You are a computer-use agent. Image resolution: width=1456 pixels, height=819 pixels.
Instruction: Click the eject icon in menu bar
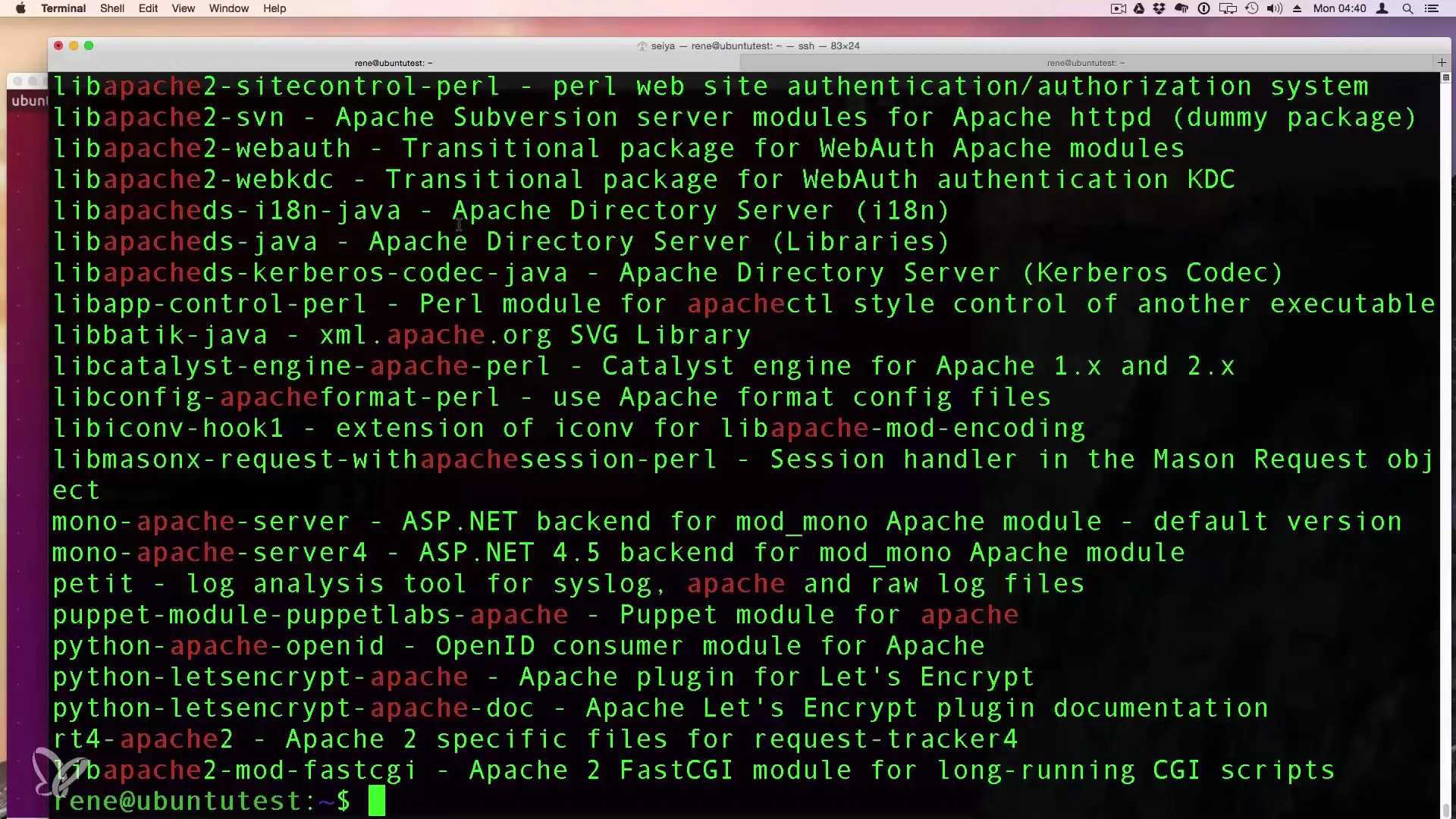[1298, 8]
